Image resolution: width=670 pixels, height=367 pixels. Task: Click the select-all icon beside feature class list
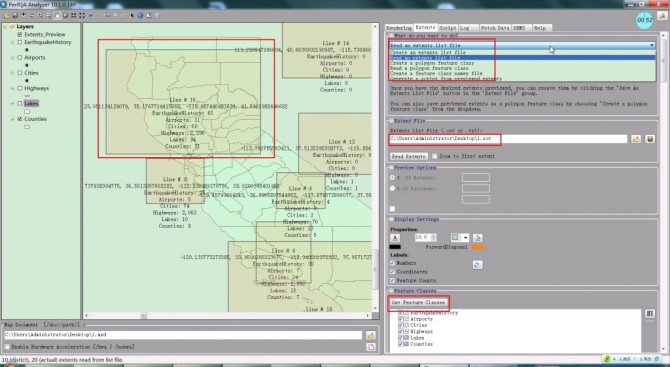click(650, 314)
